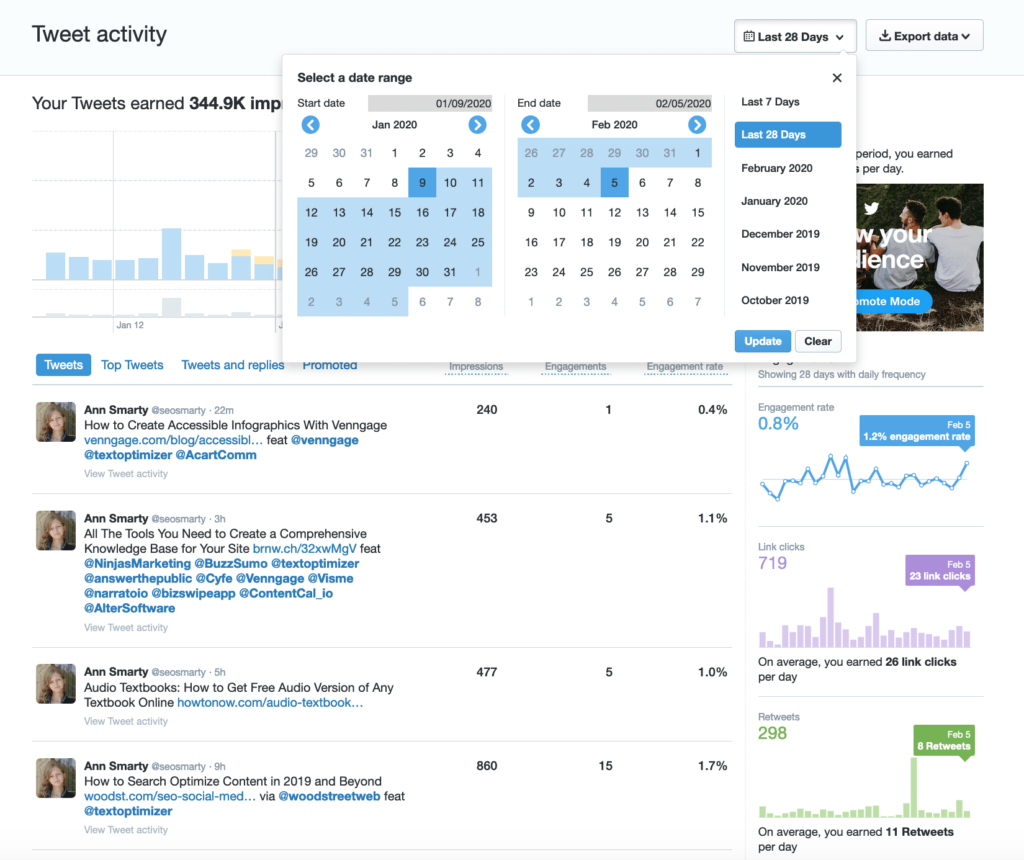
Task: Click Ann Smarty's profile avatar on the first tweet
Action: (55, 420)
